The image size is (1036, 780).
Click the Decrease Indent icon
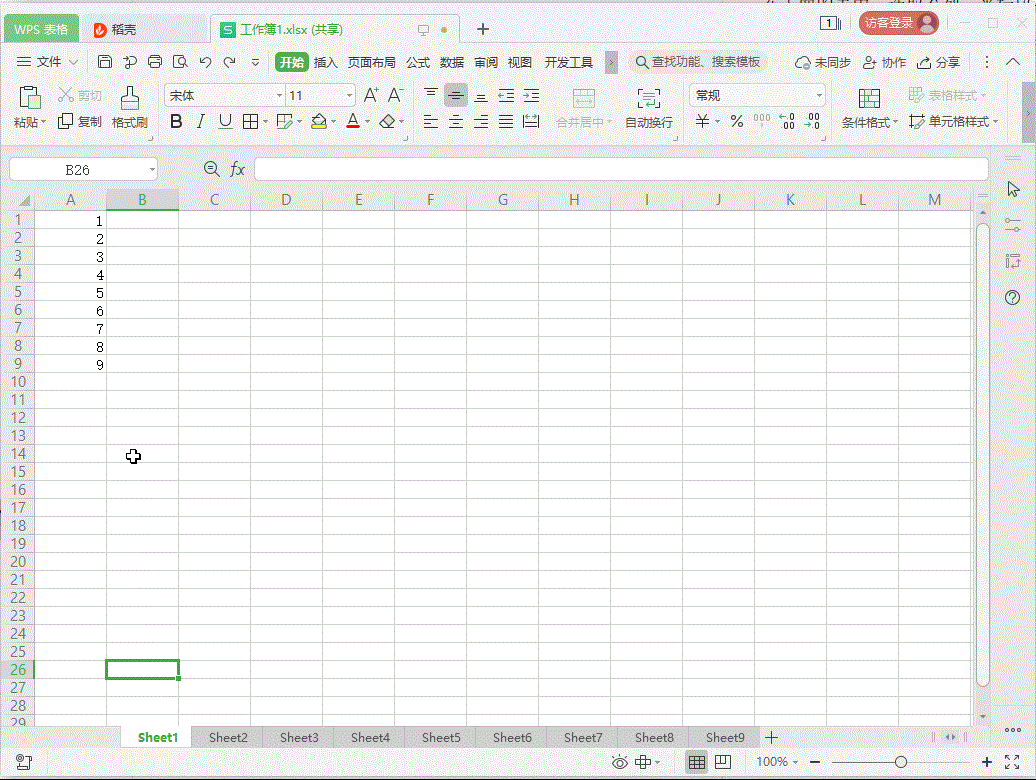click(506, 96)
